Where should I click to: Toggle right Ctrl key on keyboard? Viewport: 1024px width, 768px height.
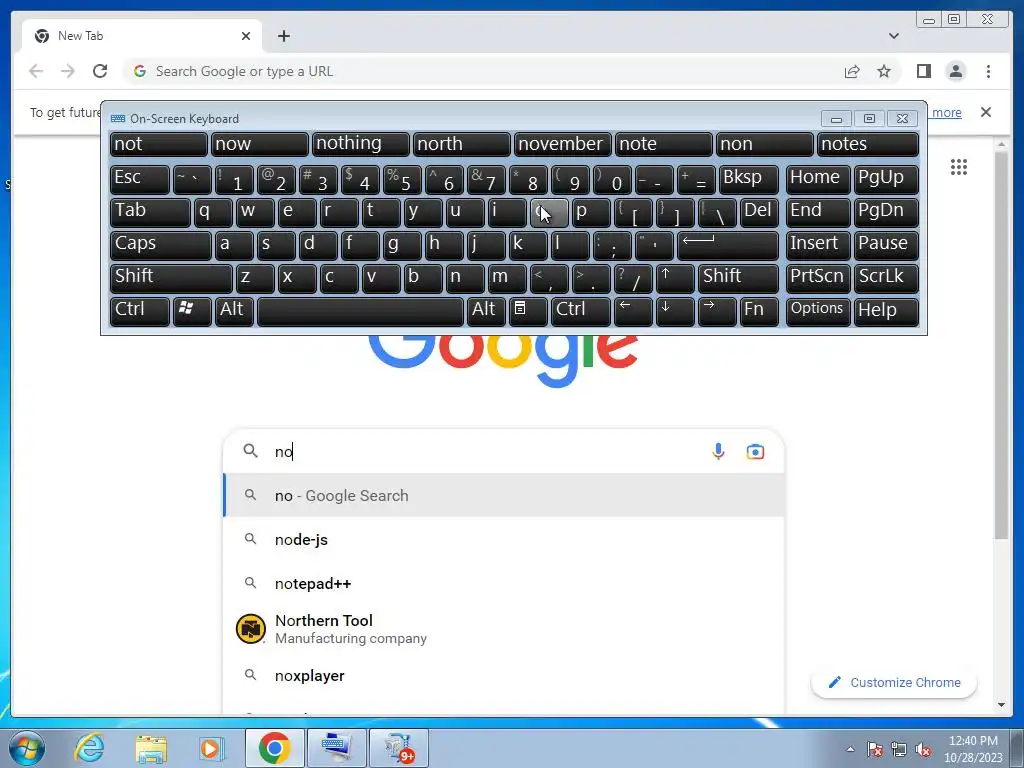coord(581,311)
